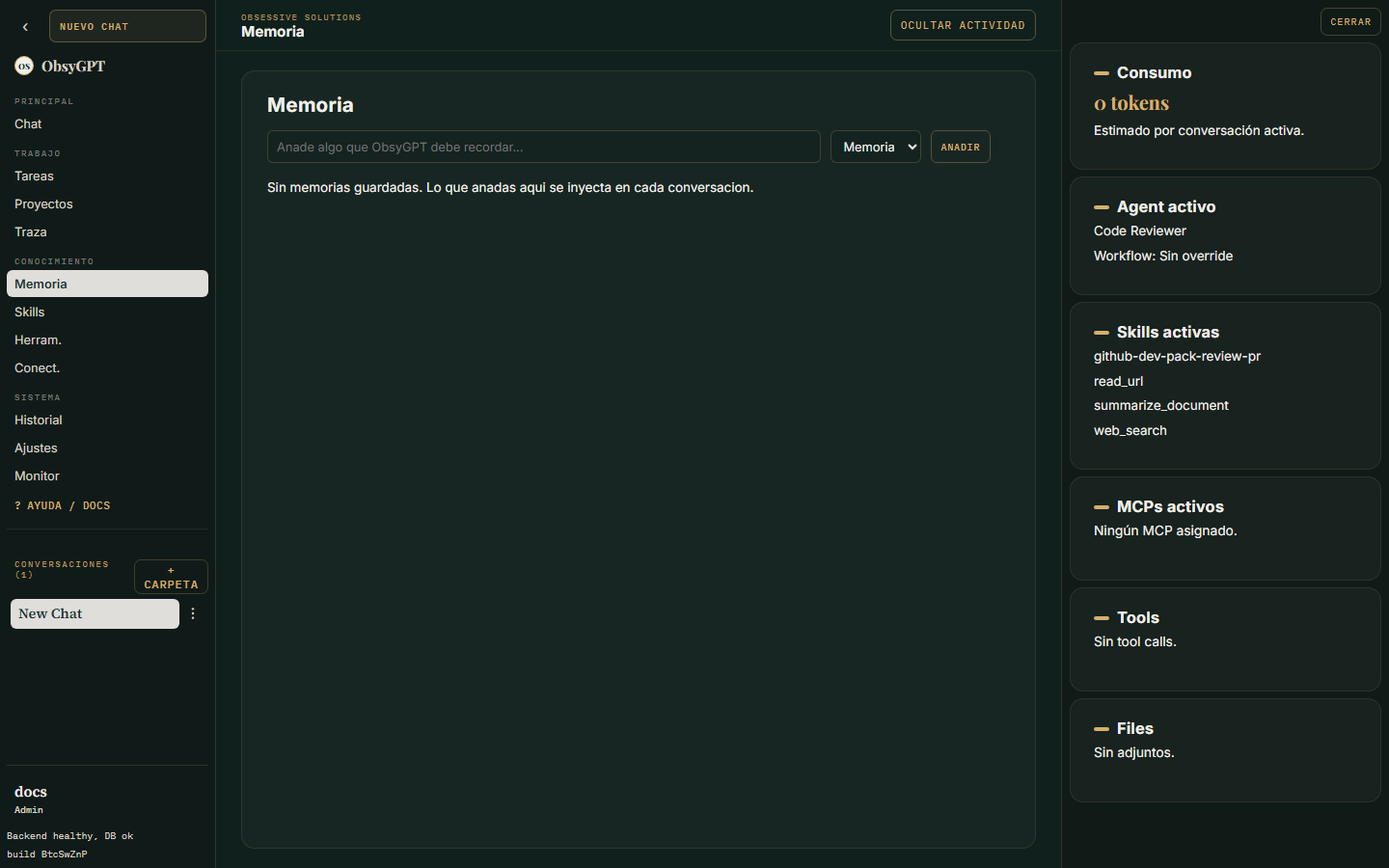Open Herram. in the sidebar
1389x868 pixels.
point(107,339)
